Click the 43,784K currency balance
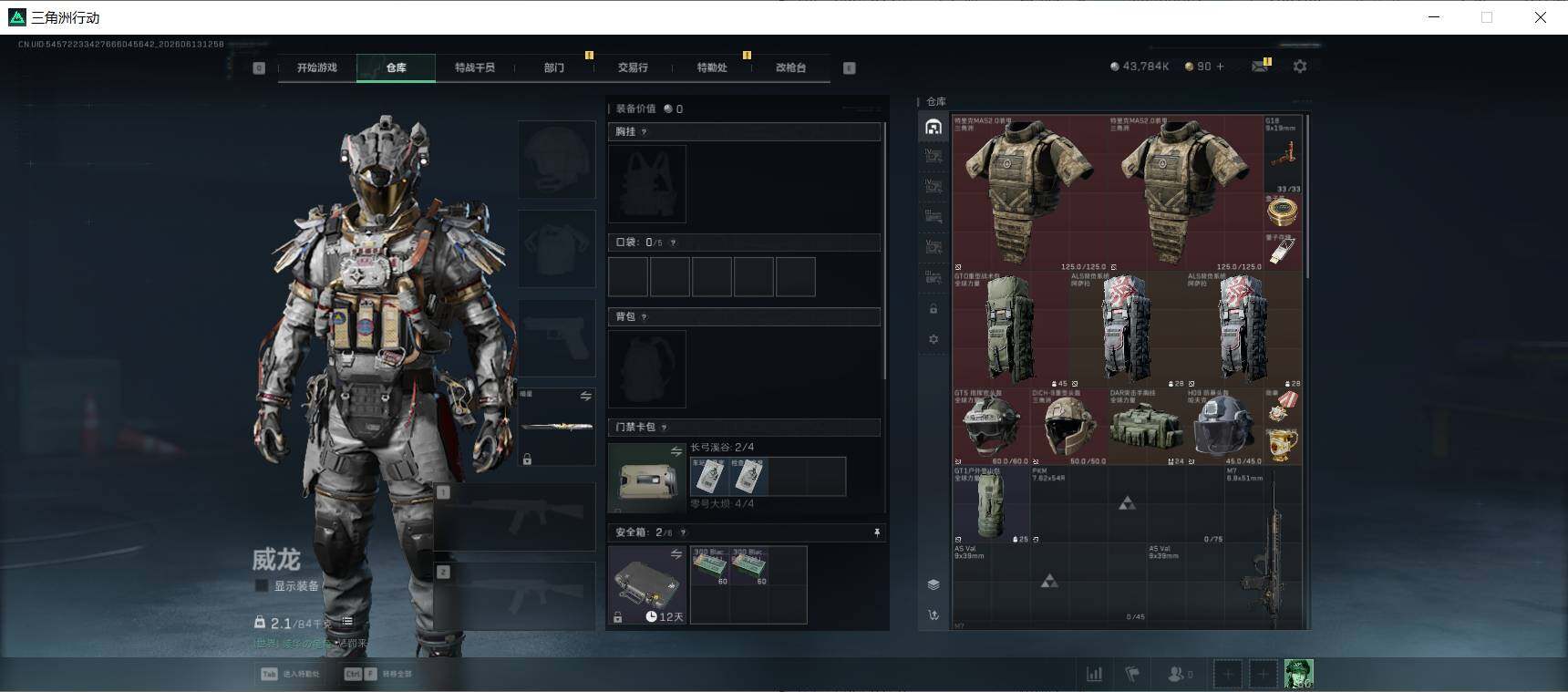This screenshot has height=692, width=1568. pos(1140,67)
